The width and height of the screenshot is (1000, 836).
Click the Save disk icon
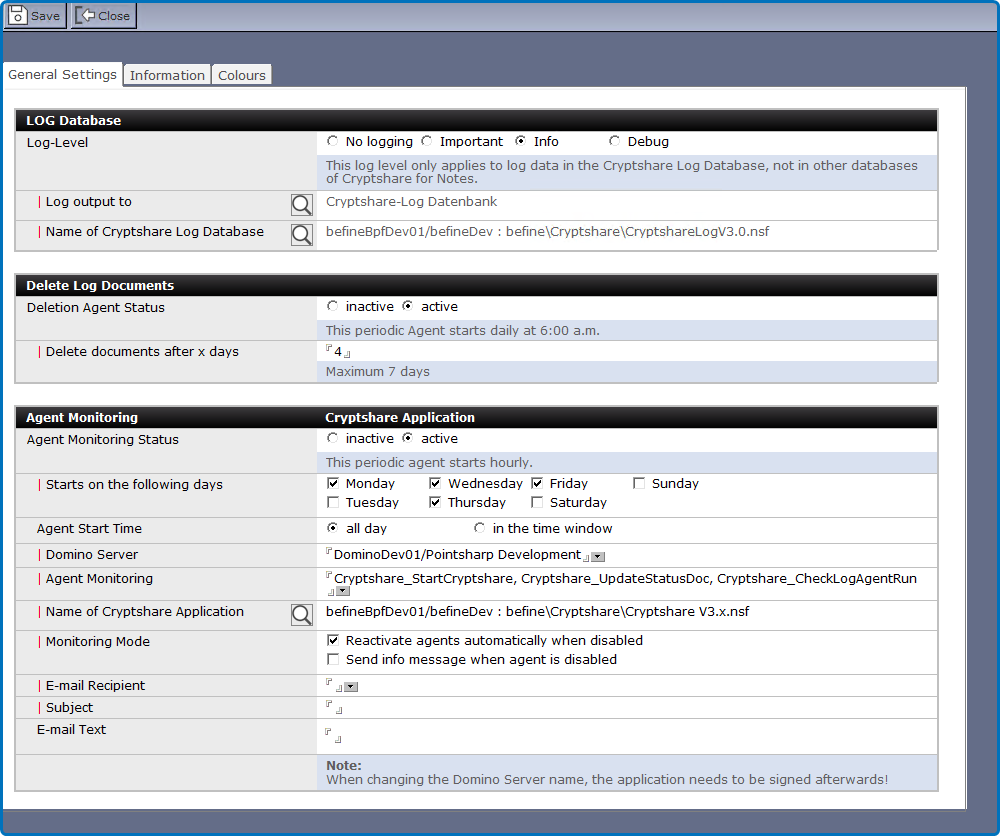click(18, 15)
